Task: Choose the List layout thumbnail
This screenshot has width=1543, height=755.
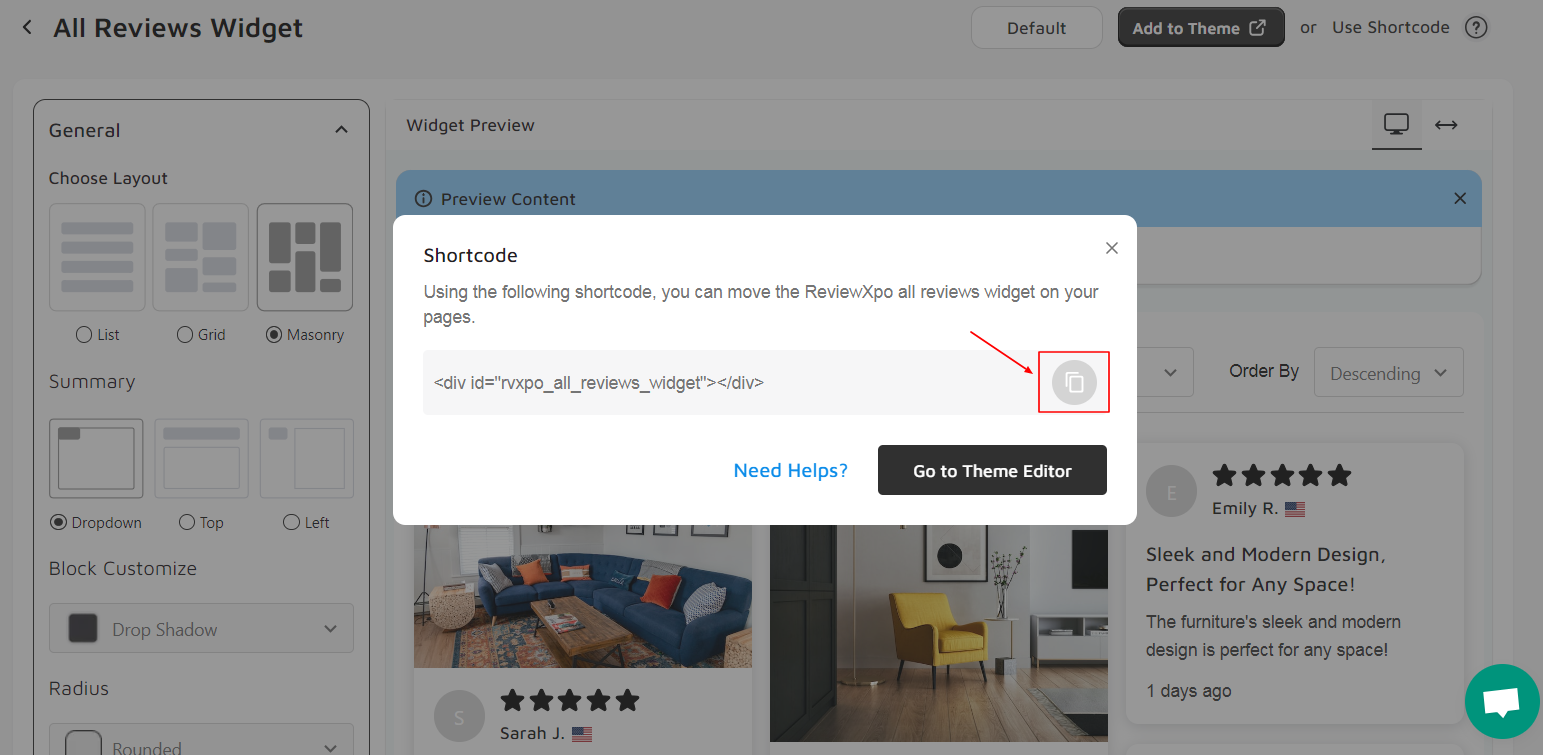Action: click(97, 257)
